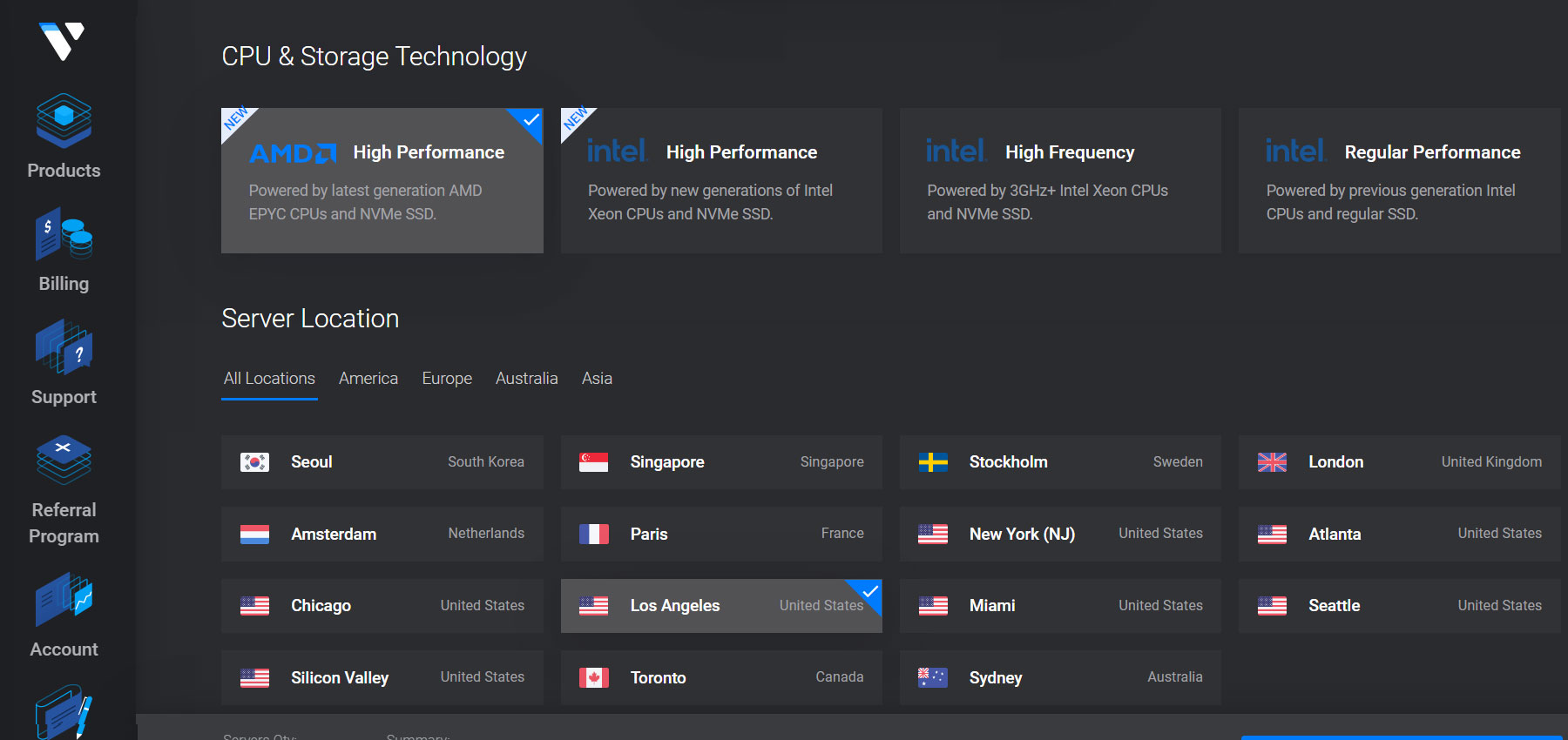The height and width of the screenshot is (740, 1568).
Task: Open the Account sidebar icon
Action: pos(64,599)
